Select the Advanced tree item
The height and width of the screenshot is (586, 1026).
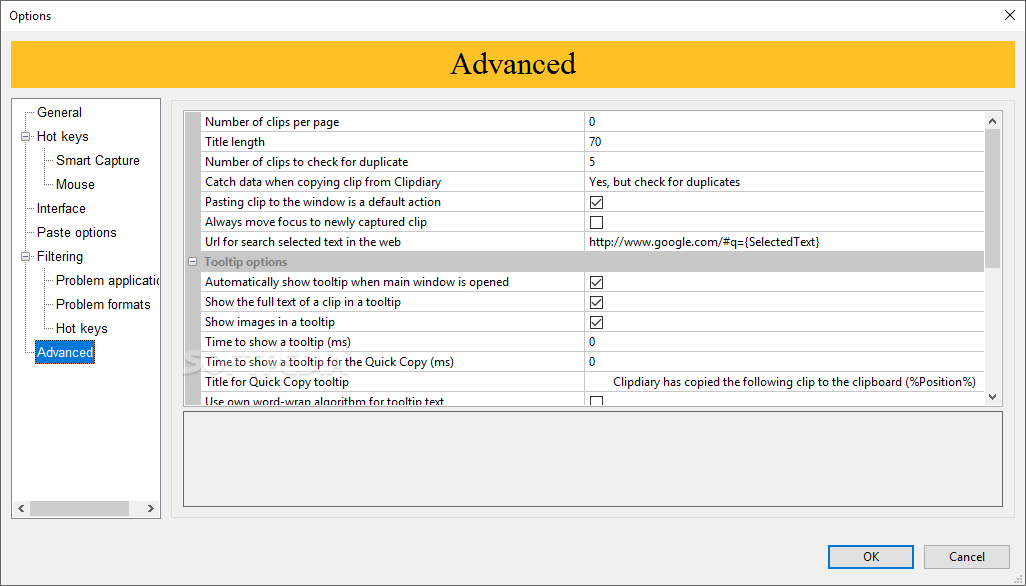click(65, 353)
